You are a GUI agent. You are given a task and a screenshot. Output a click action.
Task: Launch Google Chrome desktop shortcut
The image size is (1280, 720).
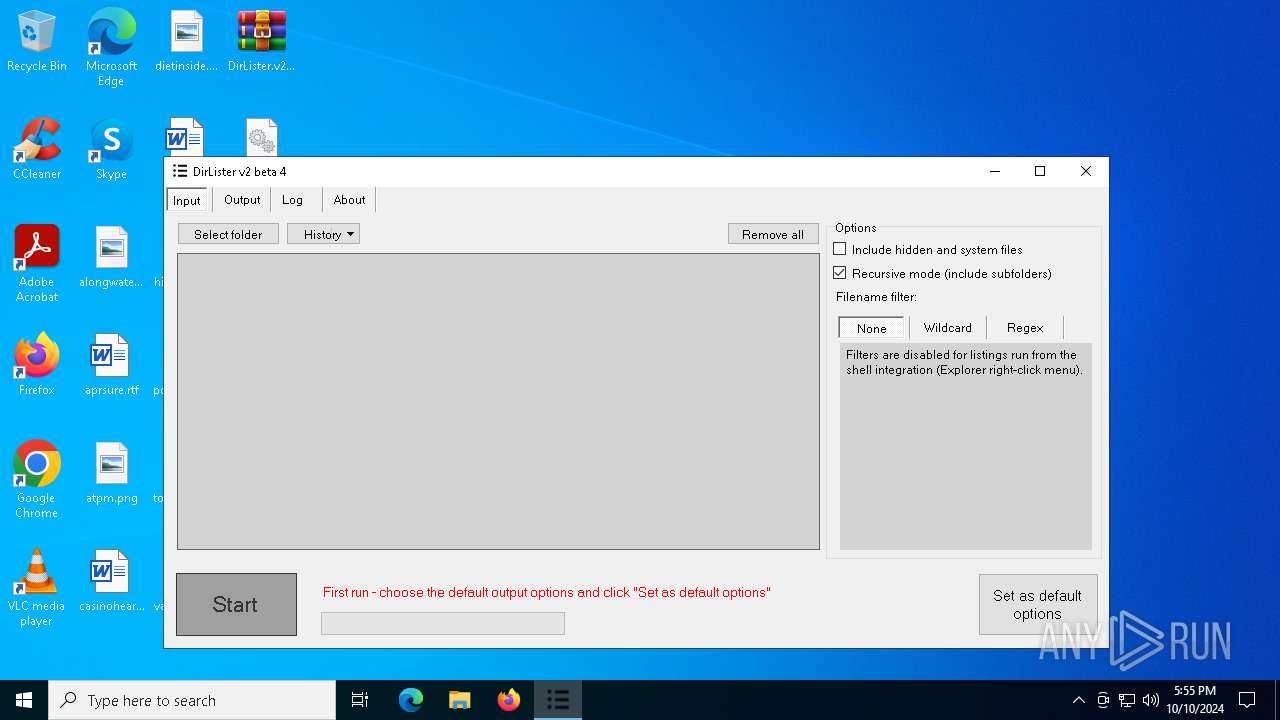click(37, 480)
